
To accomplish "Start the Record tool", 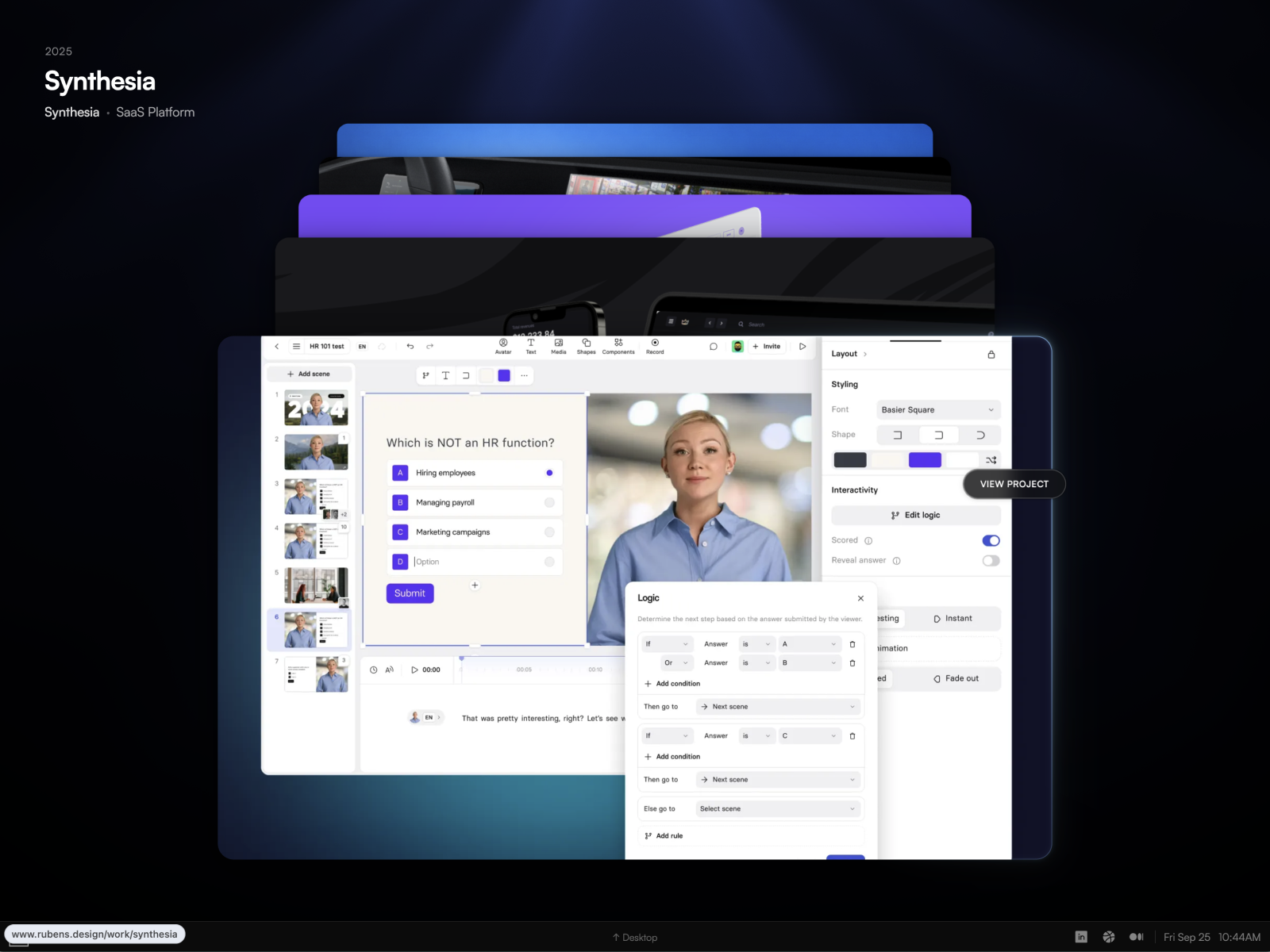I will [655, 346].
